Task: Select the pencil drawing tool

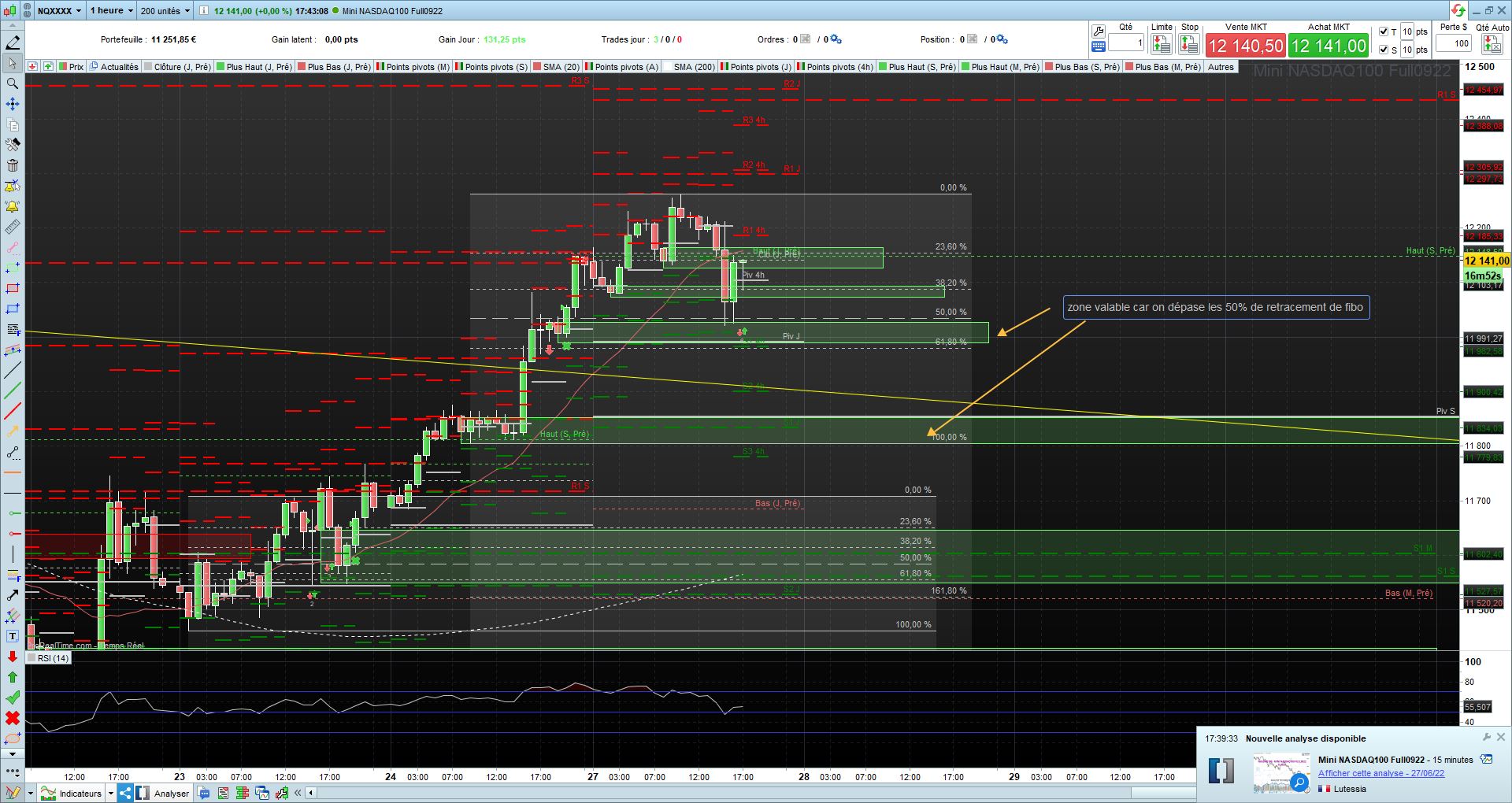Action: point(13,43)
